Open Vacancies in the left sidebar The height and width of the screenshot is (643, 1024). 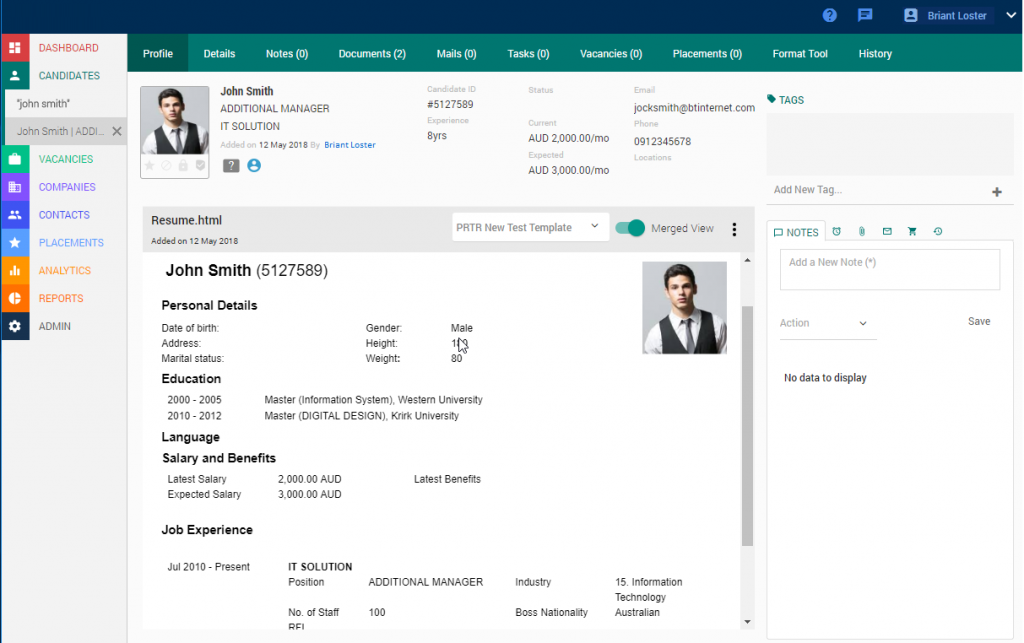click(66, 159)
